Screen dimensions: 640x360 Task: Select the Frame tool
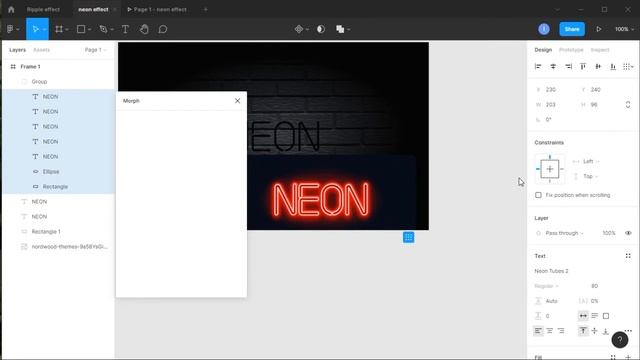pos(59,29)
